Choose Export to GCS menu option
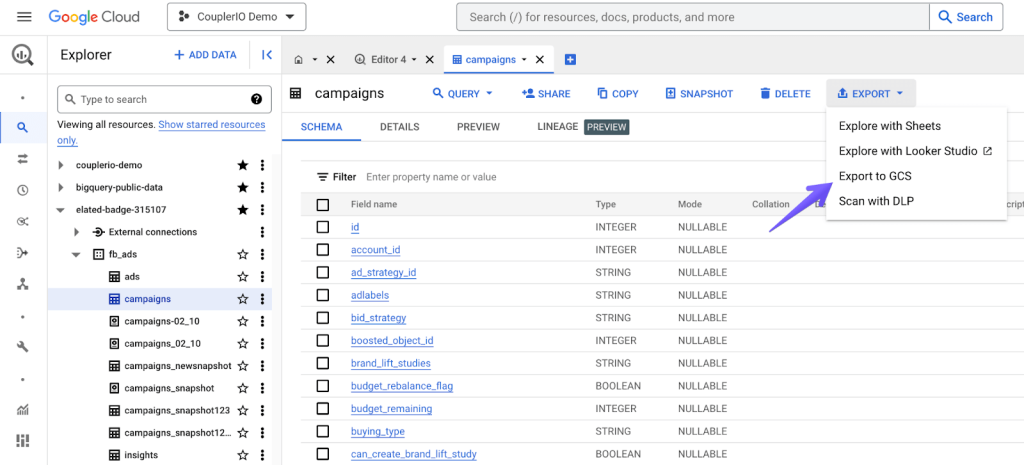Screen dimensions: 1024x465 pos(875,176)
